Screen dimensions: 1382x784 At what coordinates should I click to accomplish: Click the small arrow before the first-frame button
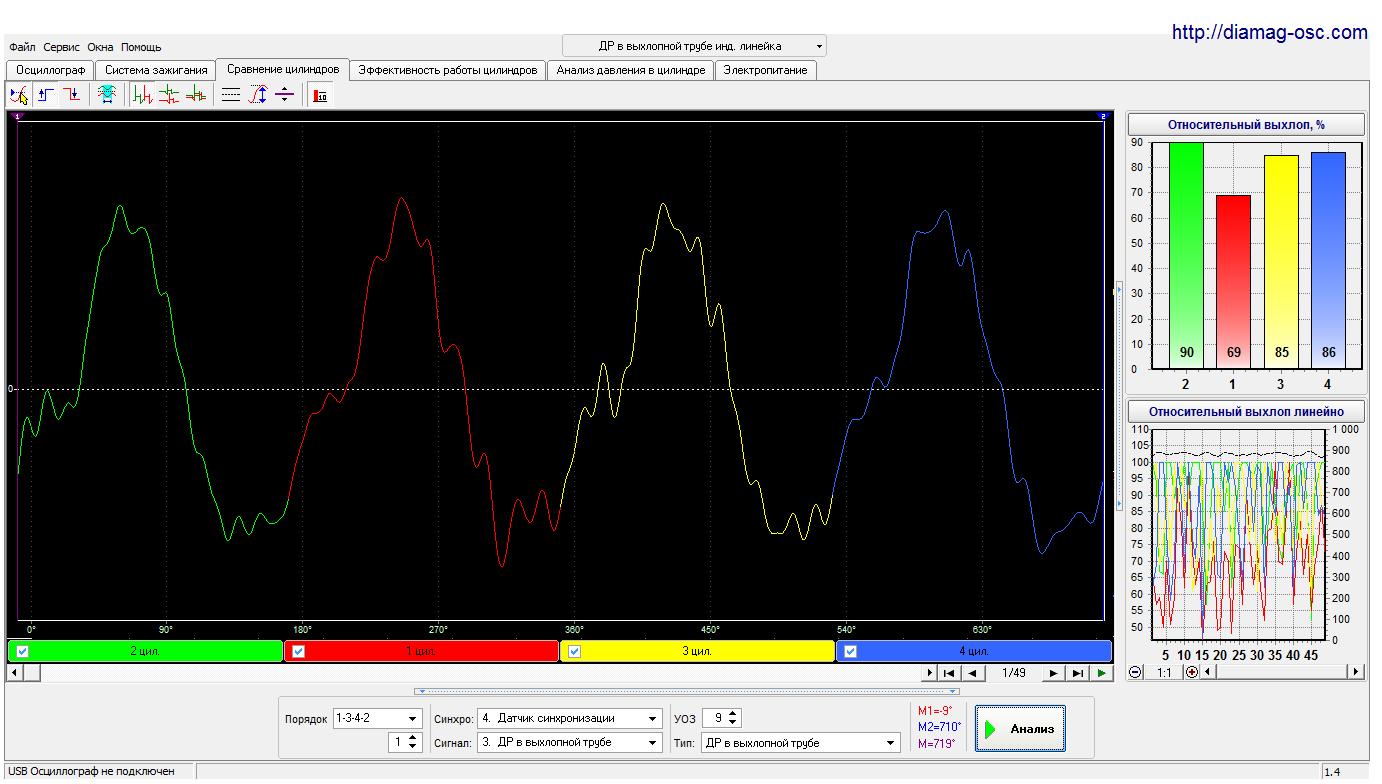tap(930, 673)
